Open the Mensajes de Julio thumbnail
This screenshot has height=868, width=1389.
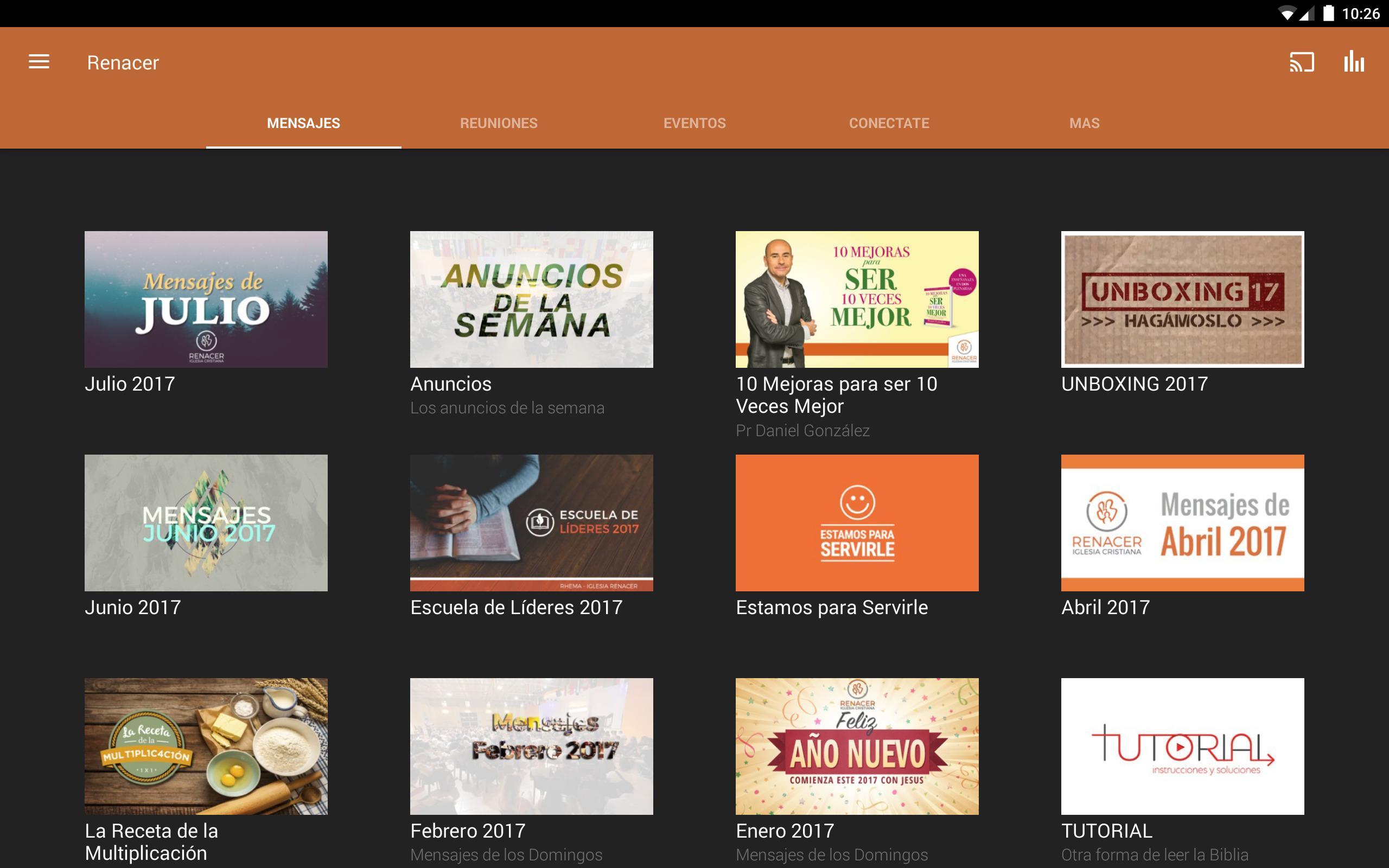pos(206,299)
